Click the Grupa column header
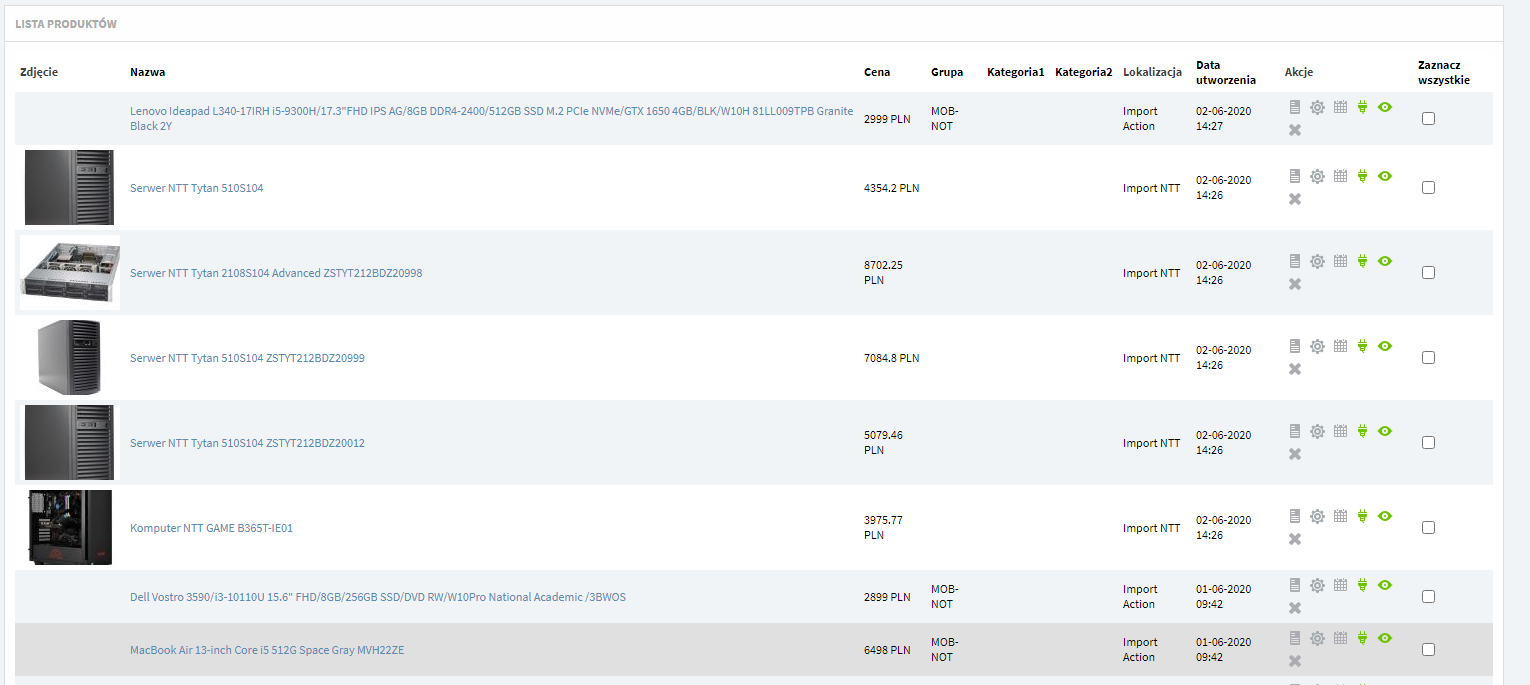 tap(947, 72)
